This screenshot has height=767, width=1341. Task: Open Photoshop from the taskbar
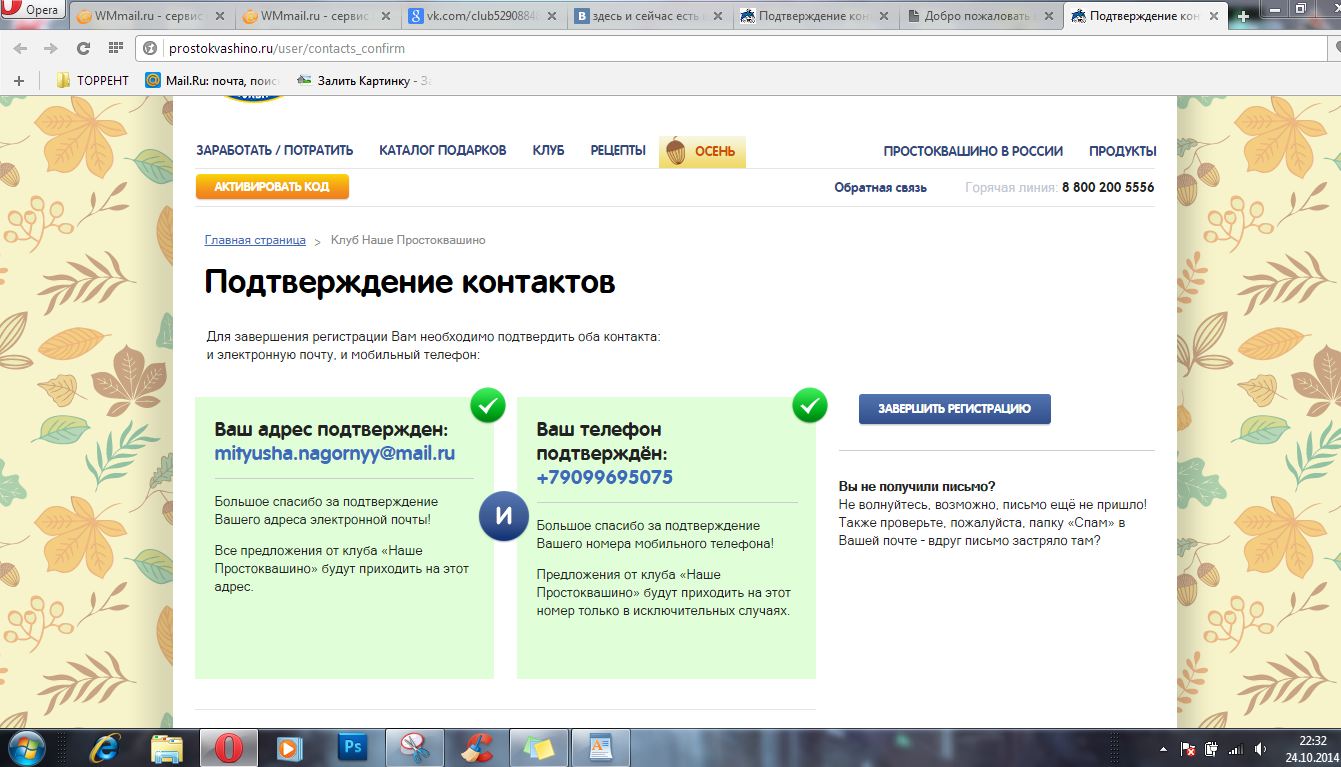point(352,747)
